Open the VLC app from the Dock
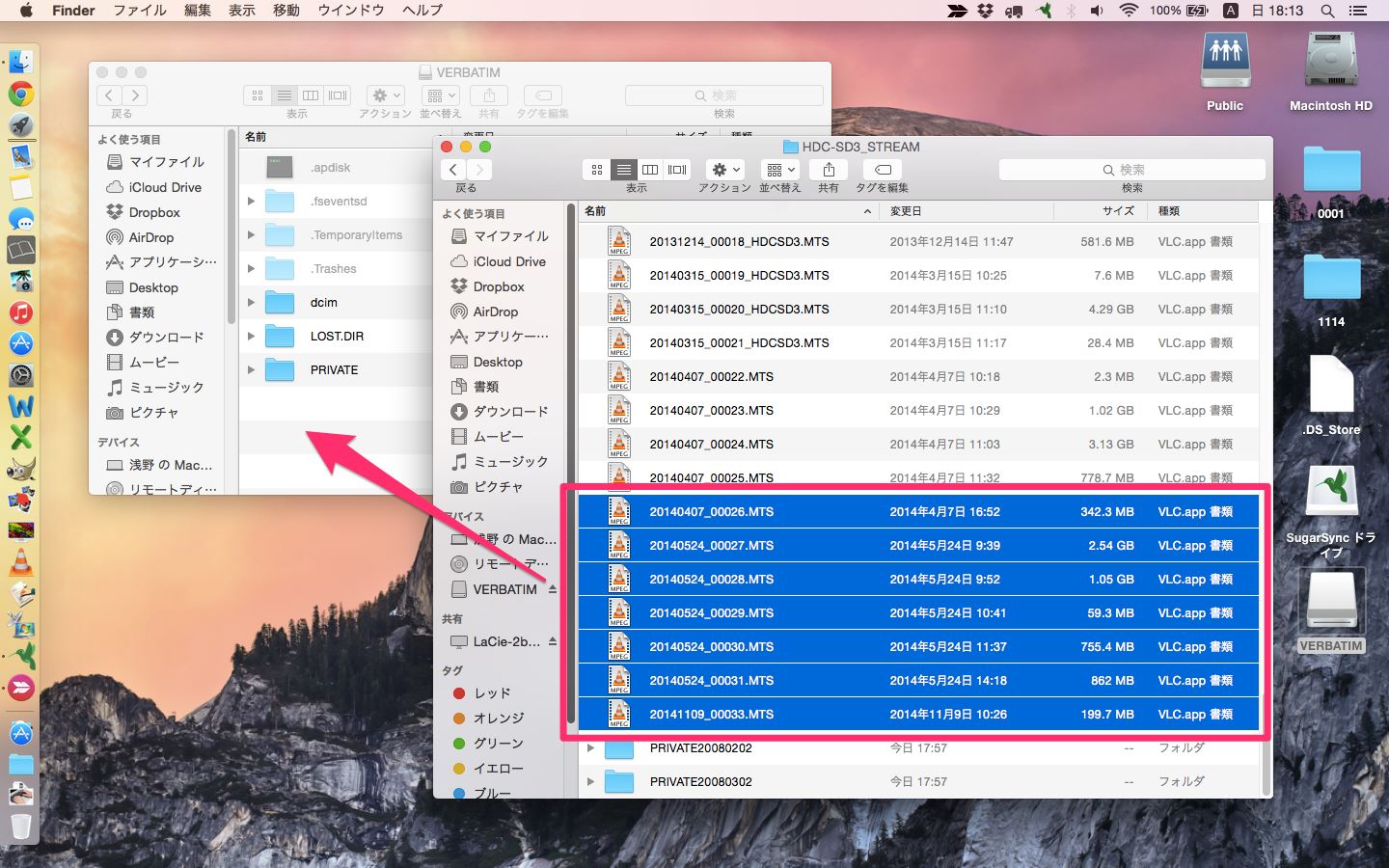 (x=20, y=562)
